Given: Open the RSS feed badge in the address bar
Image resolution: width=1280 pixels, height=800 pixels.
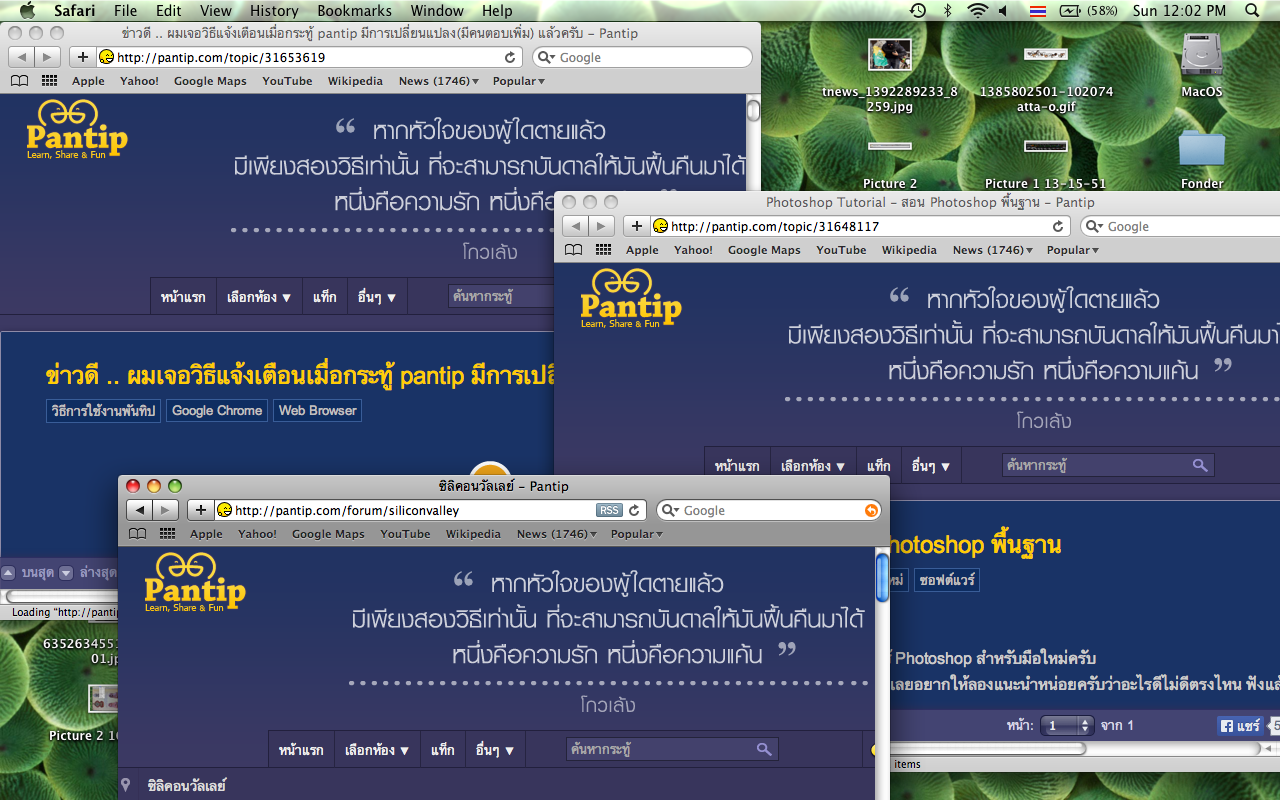Looking at the screenshot, I should (x=609, y=510).
